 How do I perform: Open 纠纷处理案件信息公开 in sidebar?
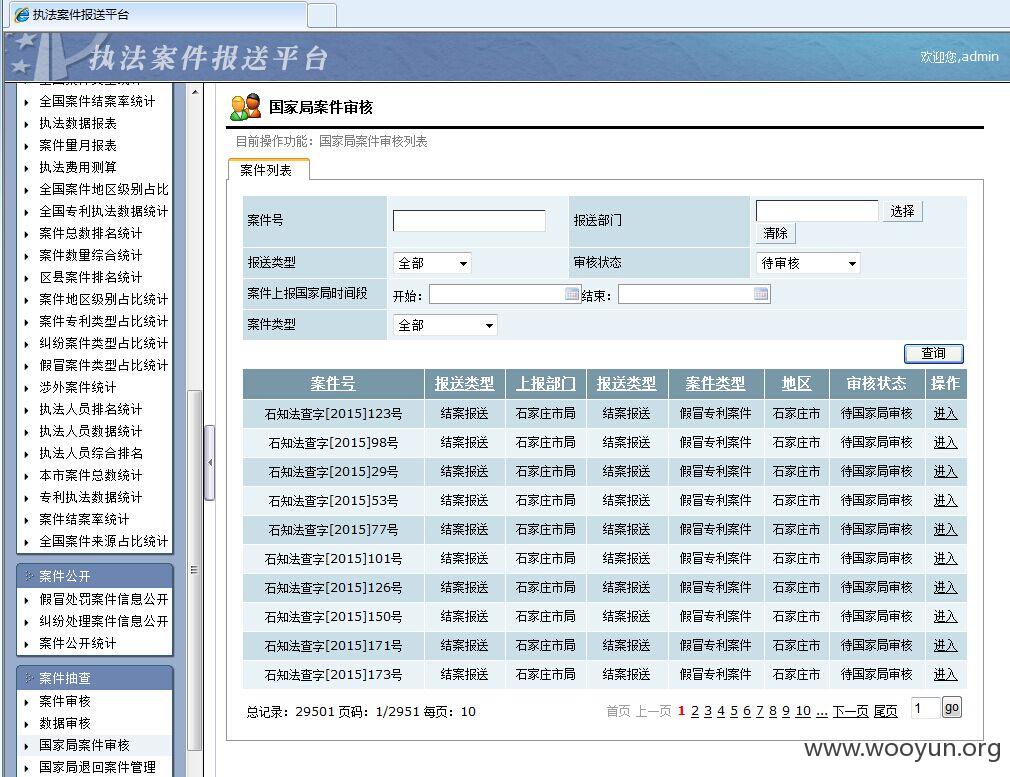pos(104,621)
